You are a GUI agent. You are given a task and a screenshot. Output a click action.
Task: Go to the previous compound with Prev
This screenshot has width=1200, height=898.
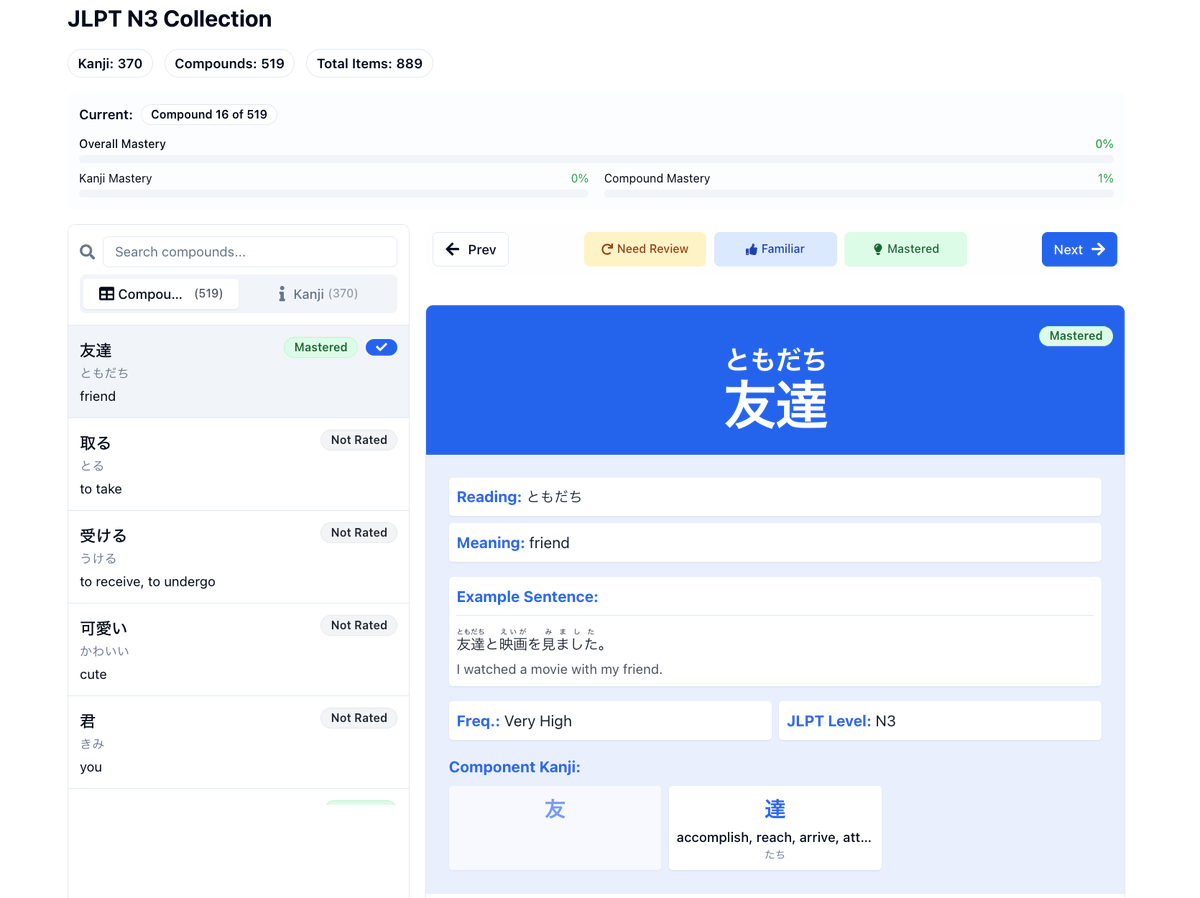470,249
